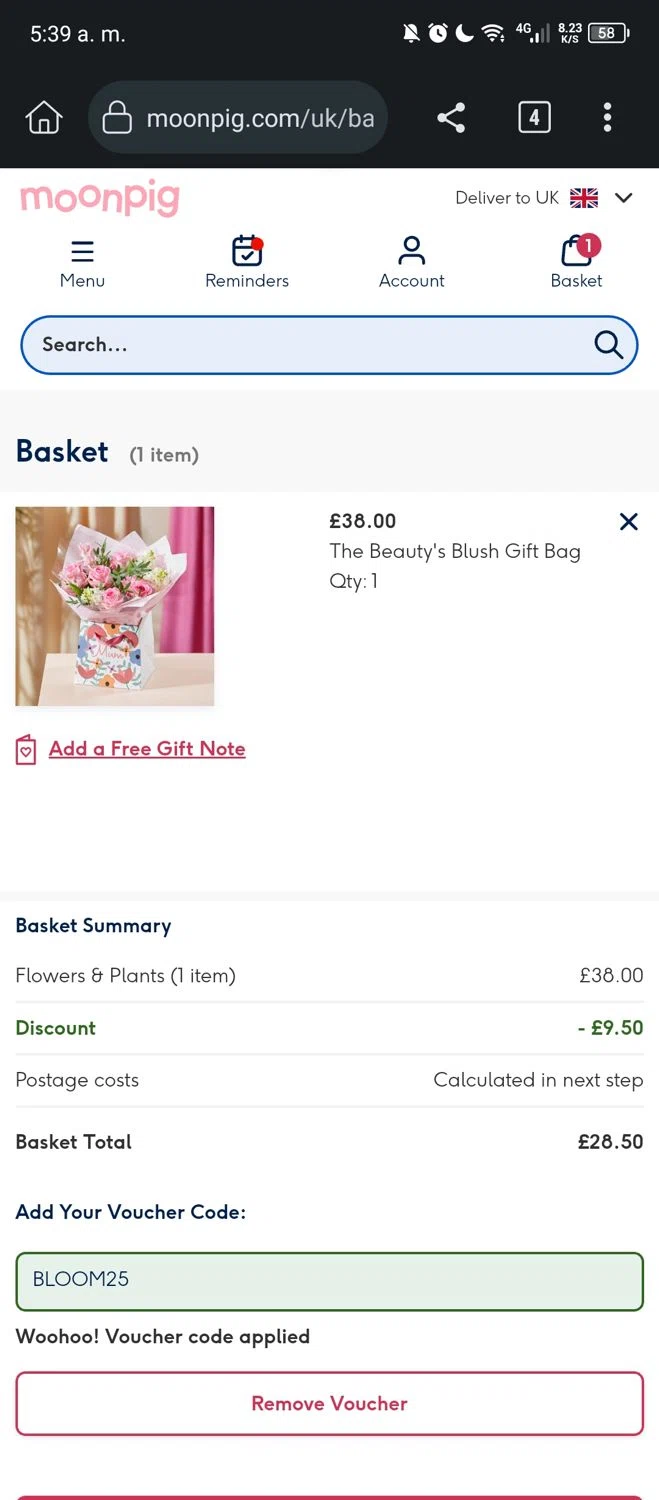
Task: Tap the search magnifier icon
Action: tap(608, 344)
